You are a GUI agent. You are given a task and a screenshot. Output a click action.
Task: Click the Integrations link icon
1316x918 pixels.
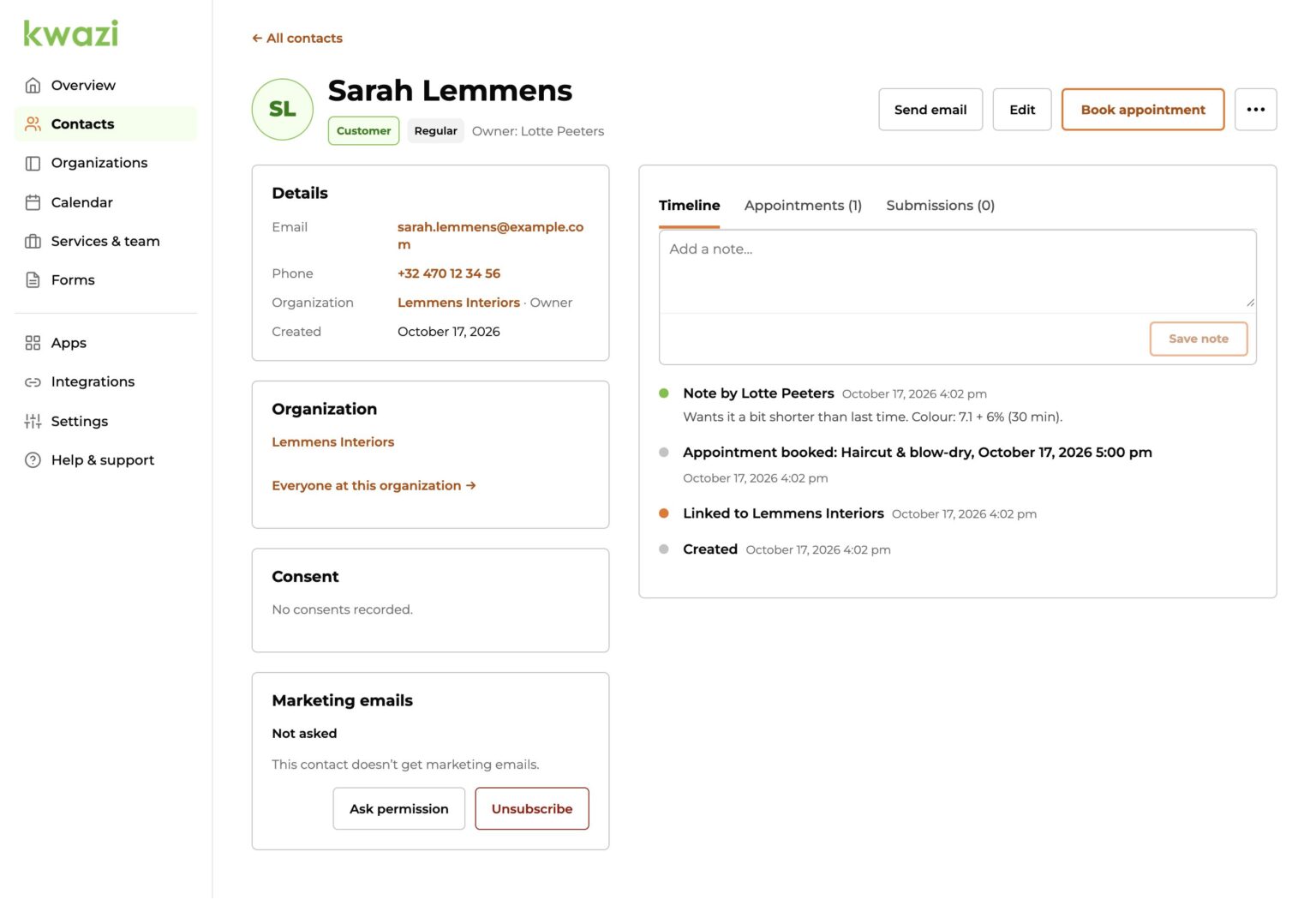33,382
